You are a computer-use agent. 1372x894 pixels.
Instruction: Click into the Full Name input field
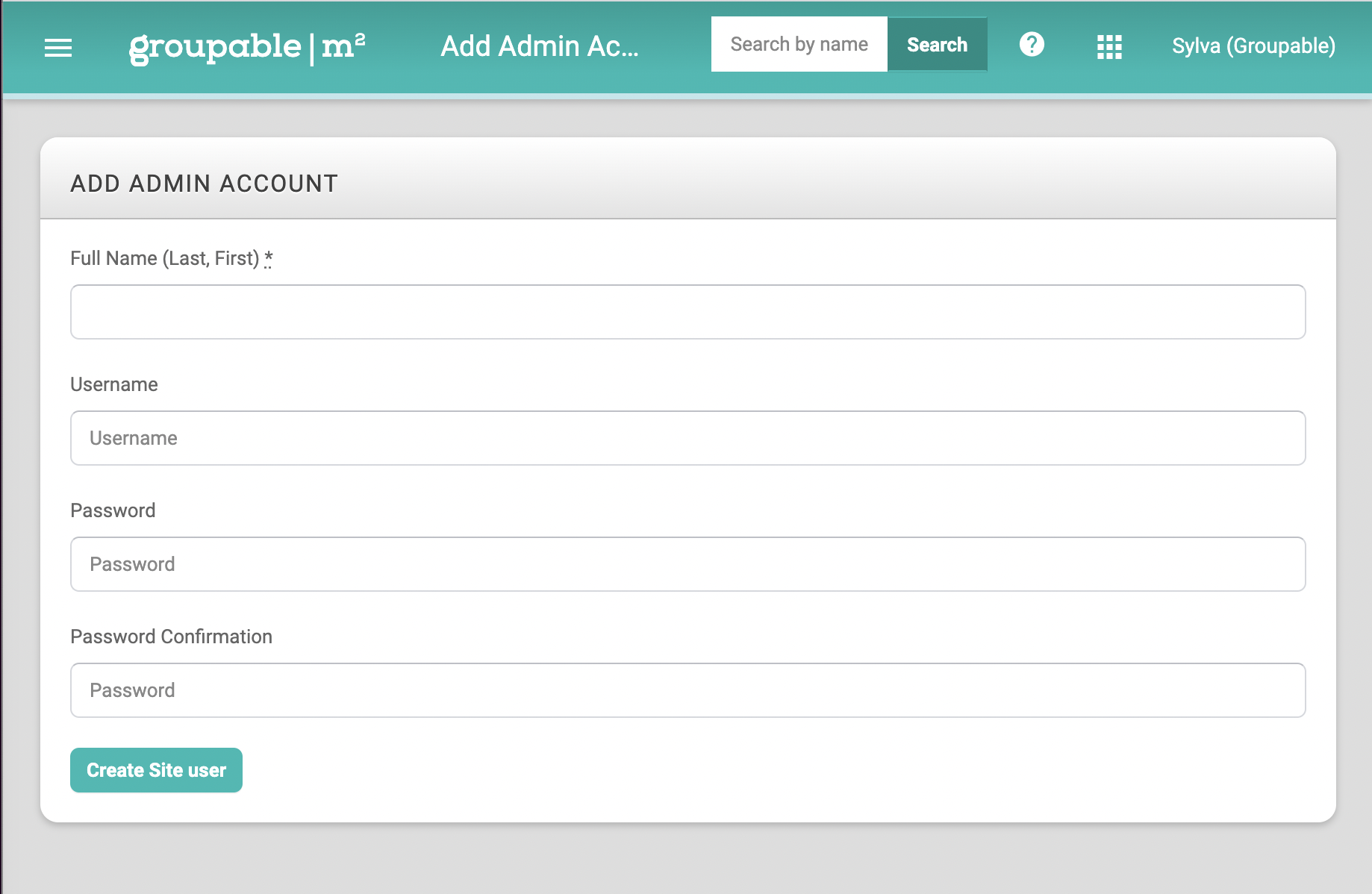pos(687,312)
